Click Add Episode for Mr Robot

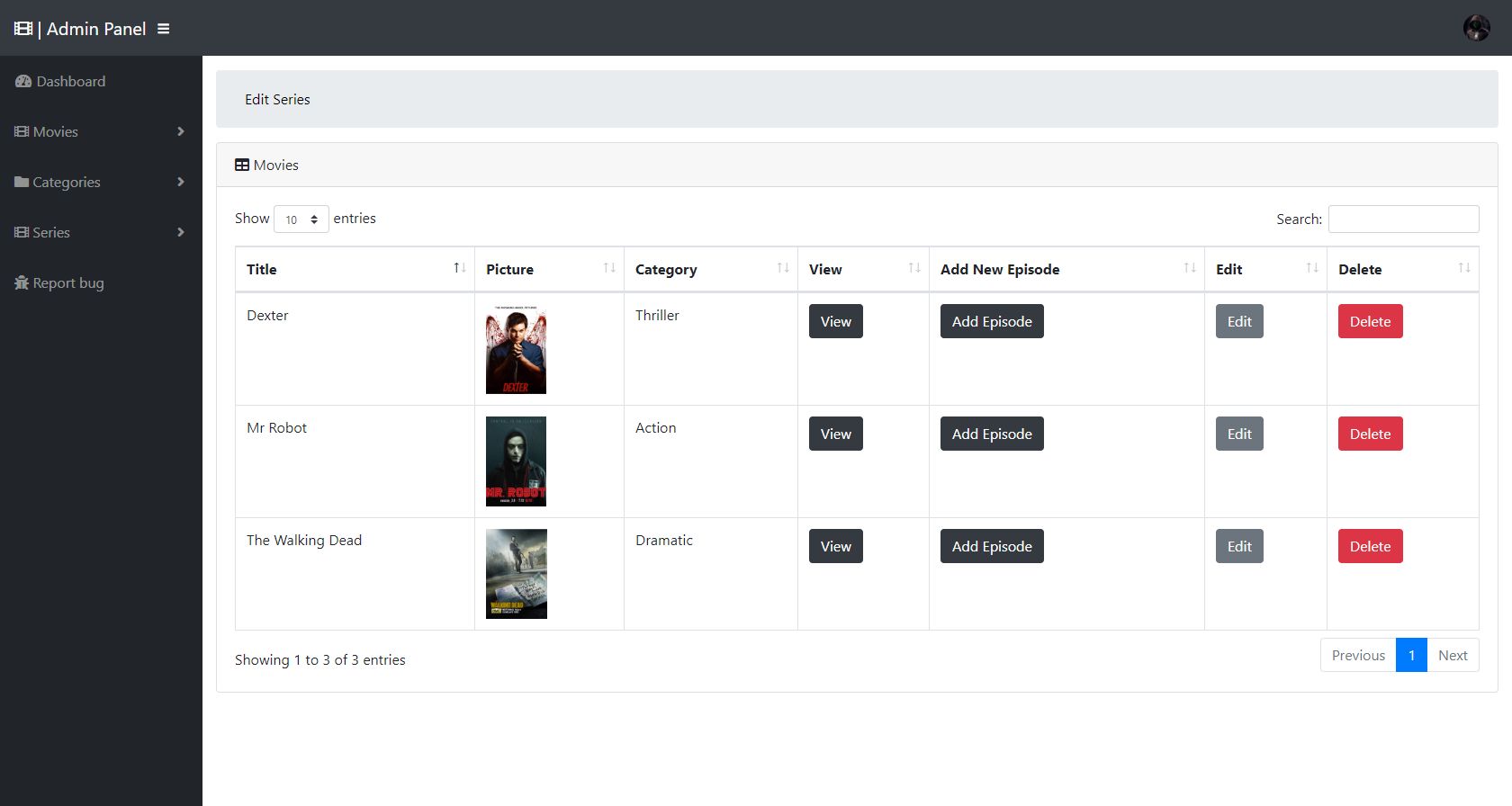(991, 434)
